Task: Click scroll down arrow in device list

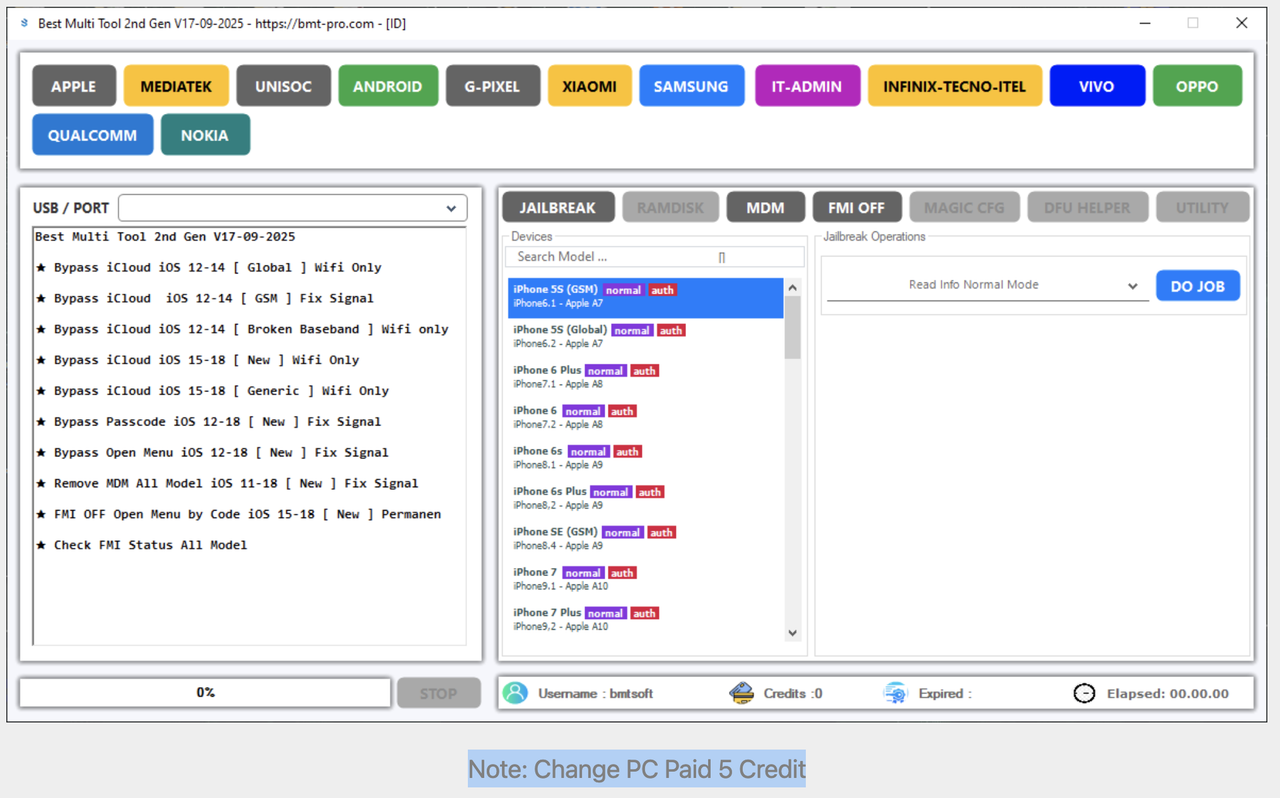Action: (793, 632)
